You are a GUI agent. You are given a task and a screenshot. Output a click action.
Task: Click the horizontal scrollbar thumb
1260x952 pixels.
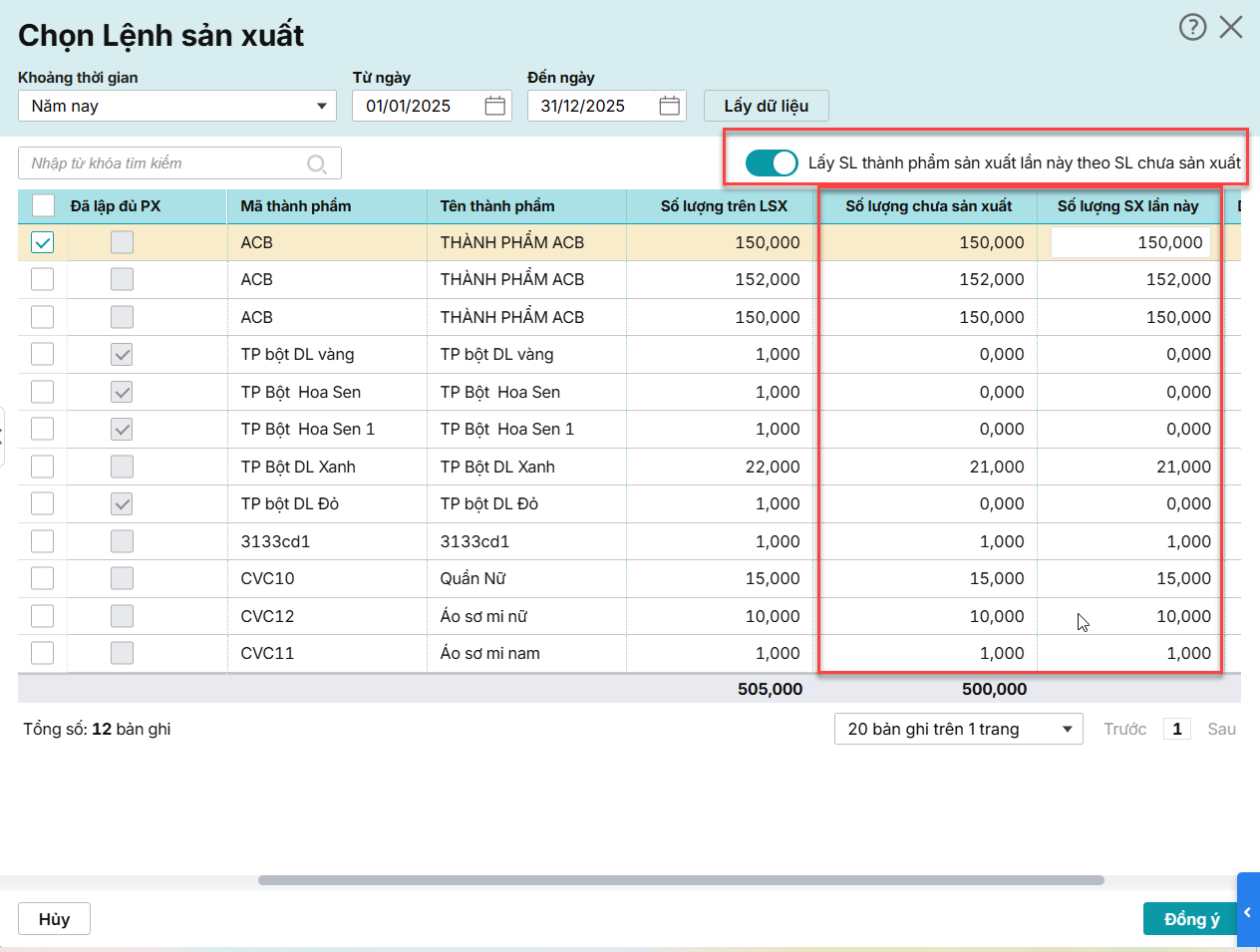click(x=681, y=880)
